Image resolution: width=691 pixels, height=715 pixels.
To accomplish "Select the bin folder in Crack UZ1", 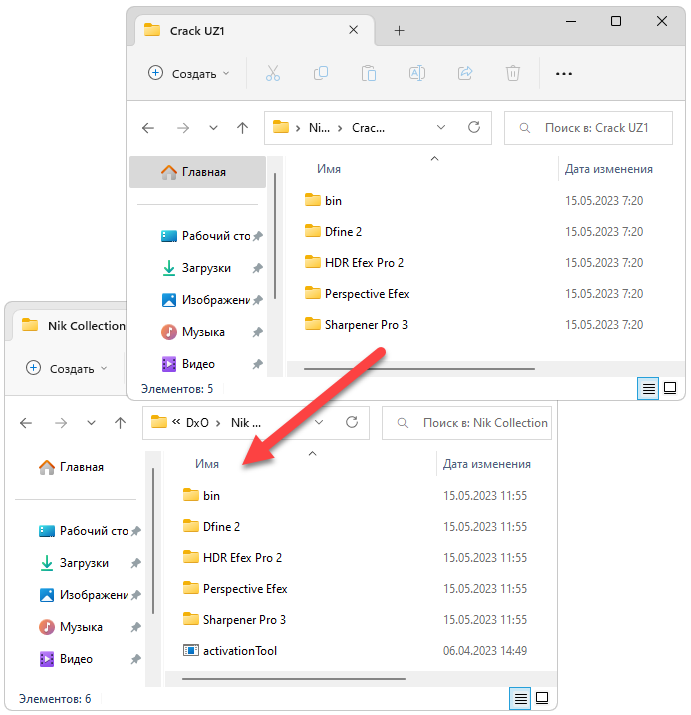I will (323, 201).
